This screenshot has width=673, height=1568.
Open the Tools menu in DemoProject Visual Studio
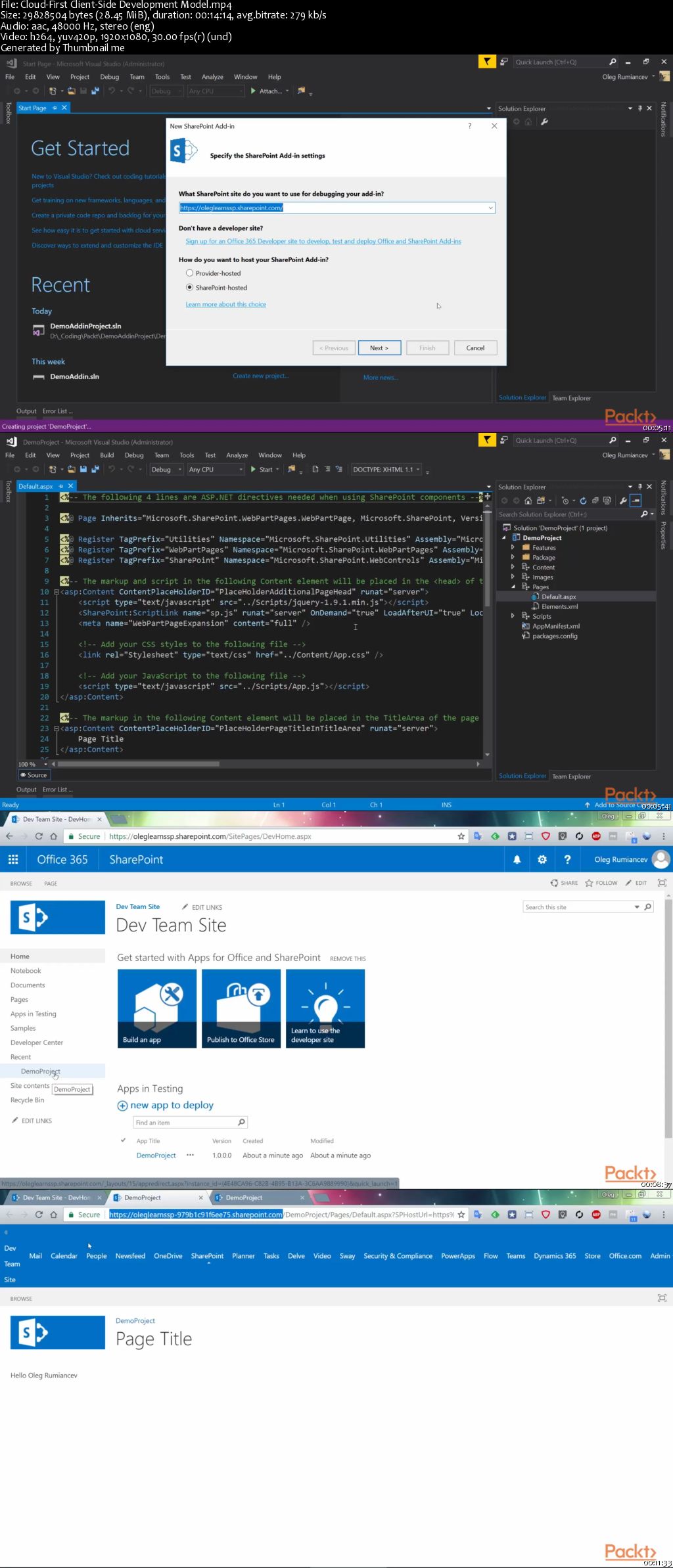click(187, 455)
